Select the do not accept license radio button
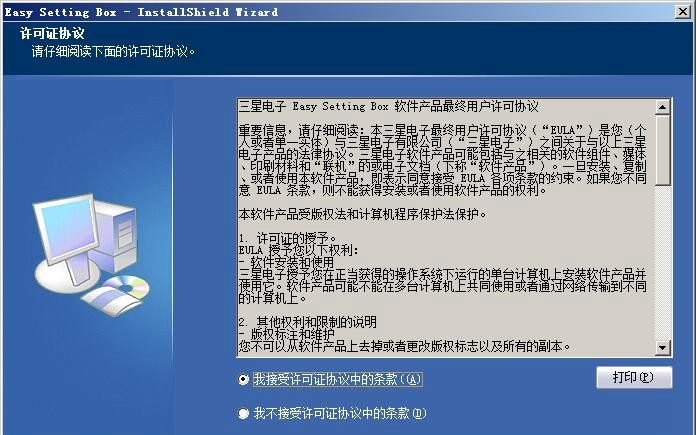Screen dimensions: 696x435 point(243,414)
